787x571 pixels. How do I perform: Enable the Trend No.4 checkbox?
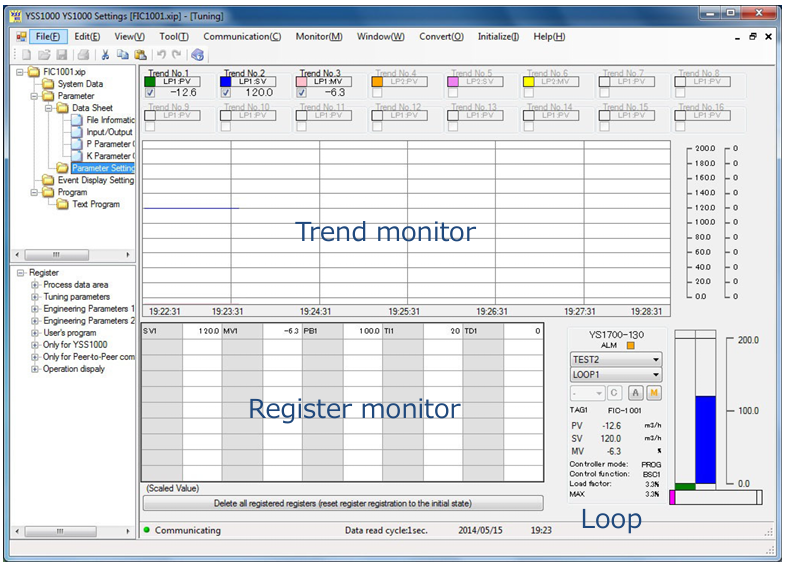pyautogui.click(x=378, y=93)
